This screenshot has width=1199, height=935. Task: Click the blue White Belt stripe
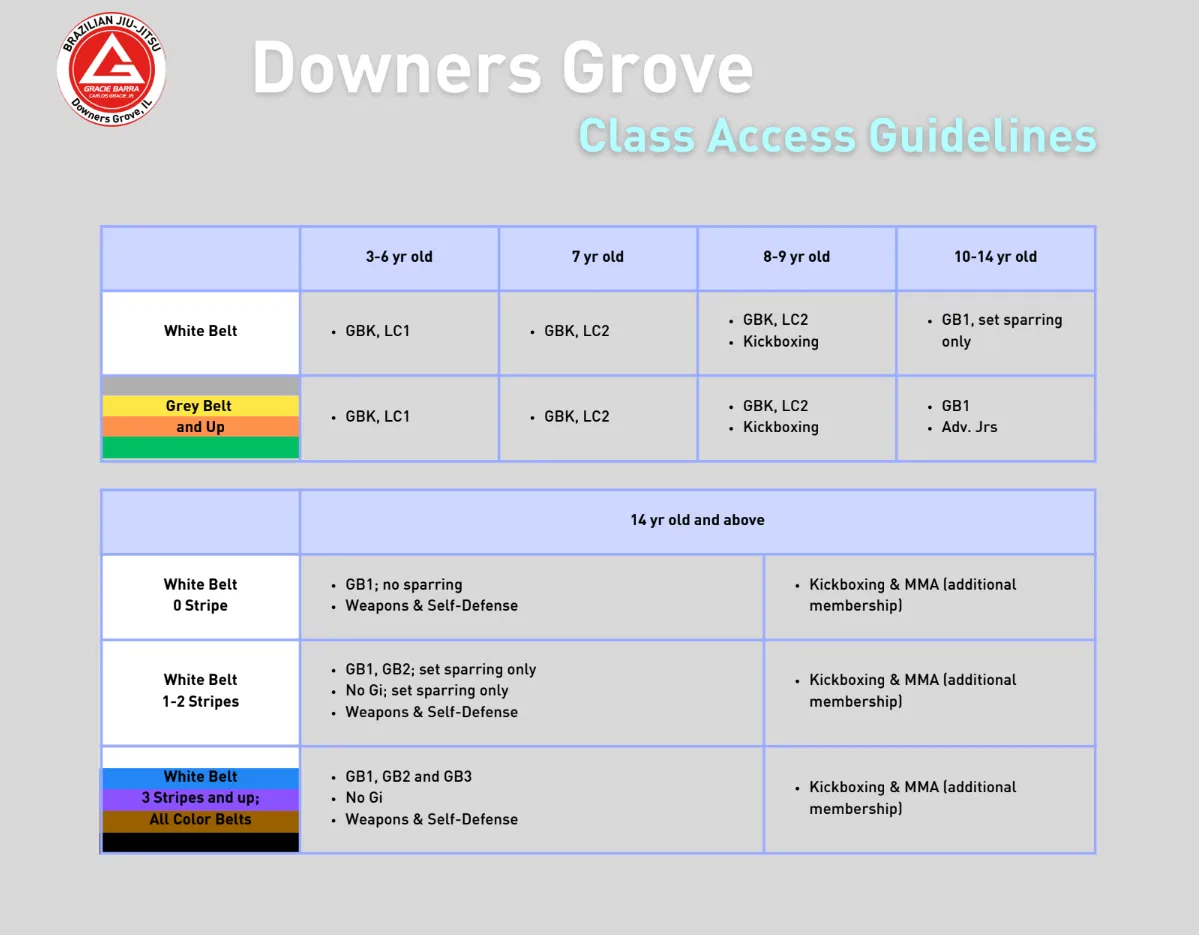199,777
